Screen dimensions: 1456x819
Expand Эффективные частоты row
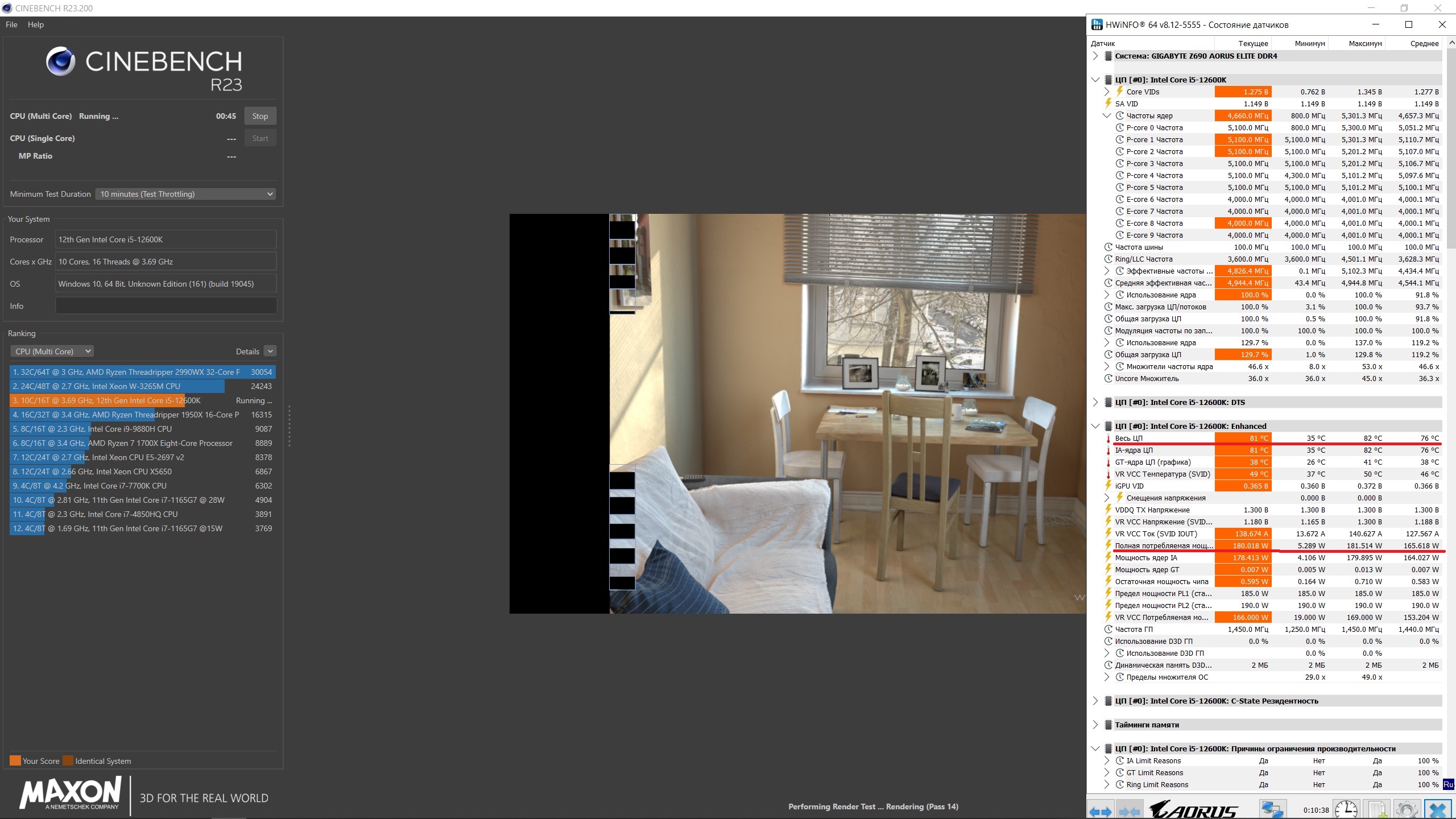click(x=1107, y=271)
